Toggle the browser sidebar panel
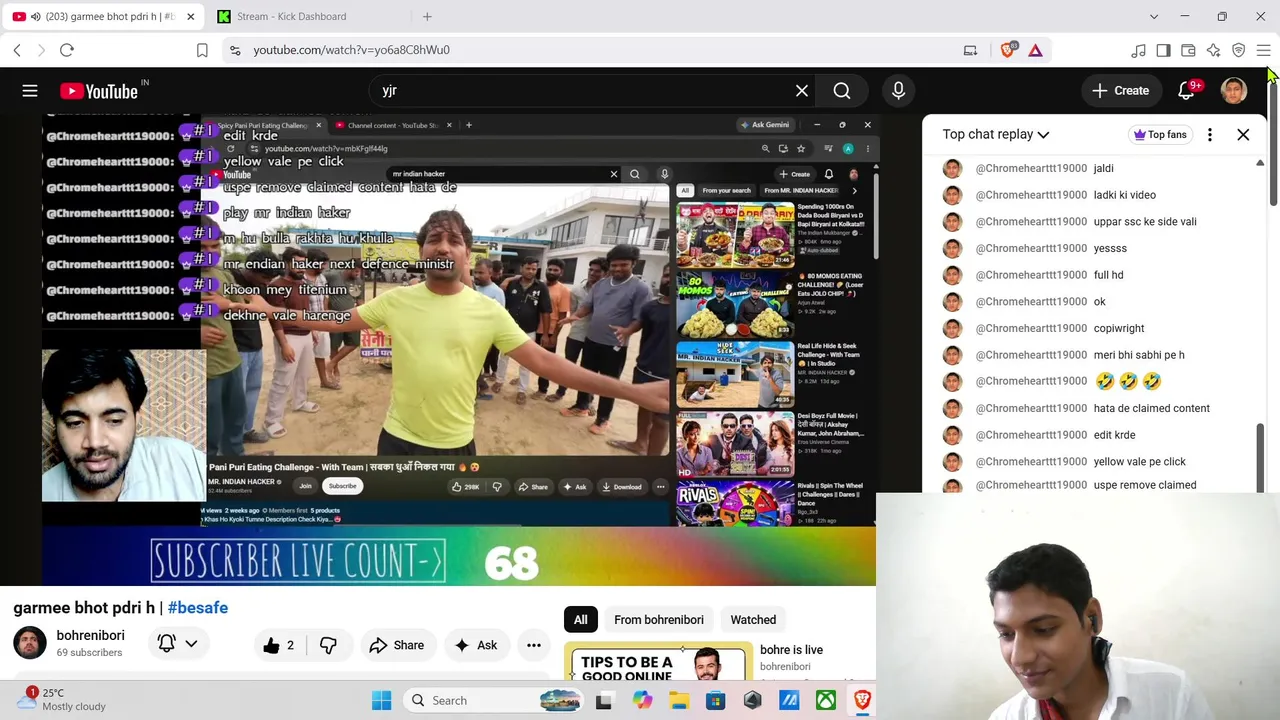1280x720 pixels. point(1163,50)
